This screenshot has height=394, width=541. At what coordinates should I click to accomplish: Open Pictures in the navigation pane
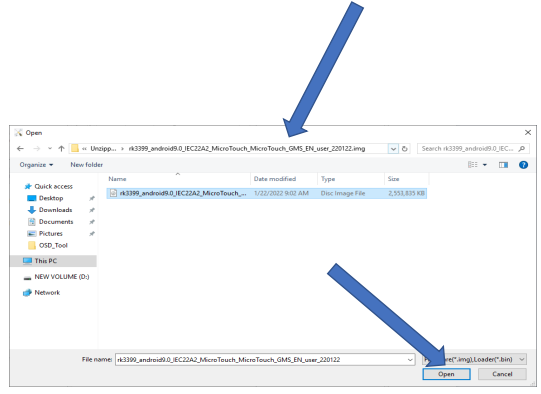coord(51,234)
